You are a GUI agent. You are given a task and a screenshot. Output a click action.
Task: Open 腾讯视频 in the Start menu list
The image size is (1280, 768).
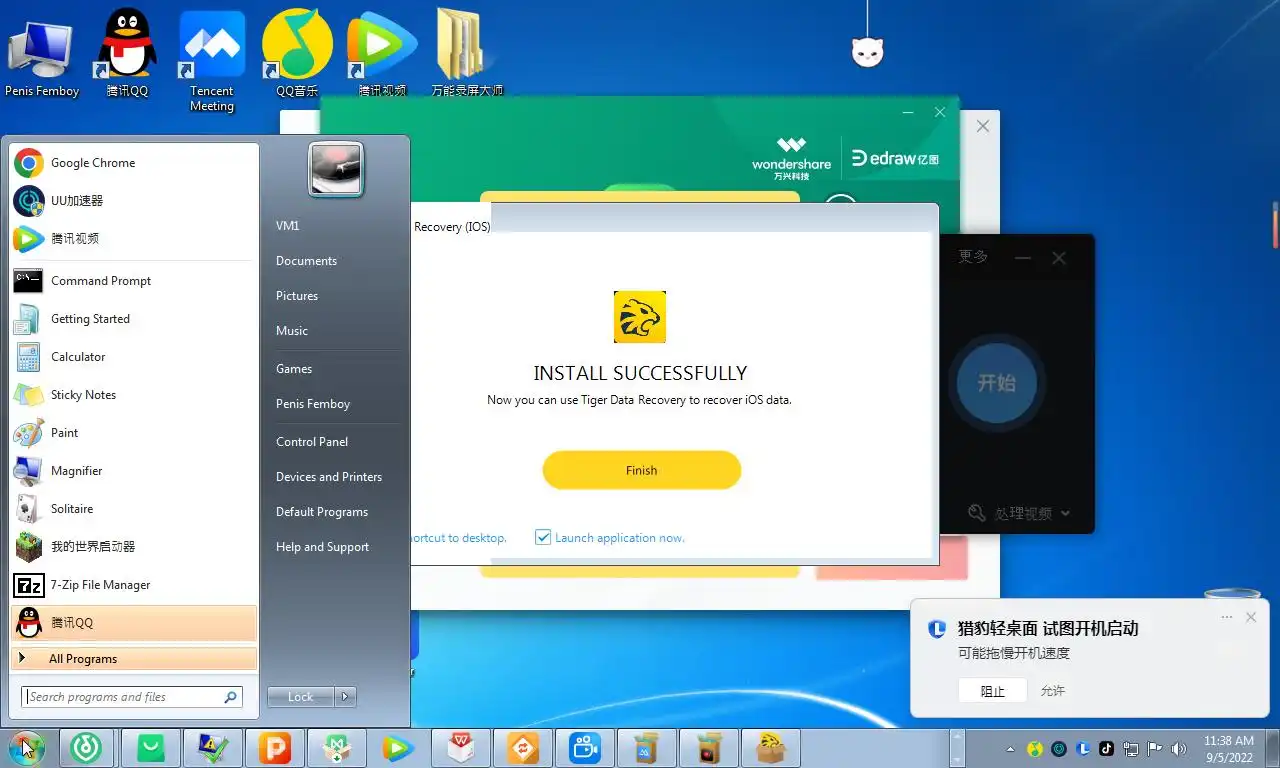pyautogui.click(x=133, y=239)
